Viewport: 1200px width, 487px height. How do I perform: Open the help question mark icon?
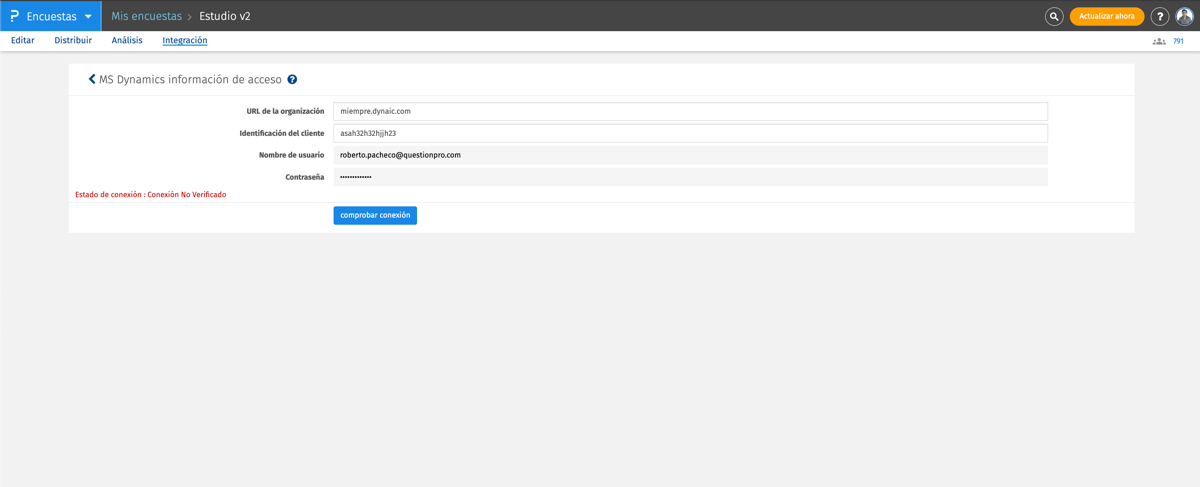[x=1160, y=16]
